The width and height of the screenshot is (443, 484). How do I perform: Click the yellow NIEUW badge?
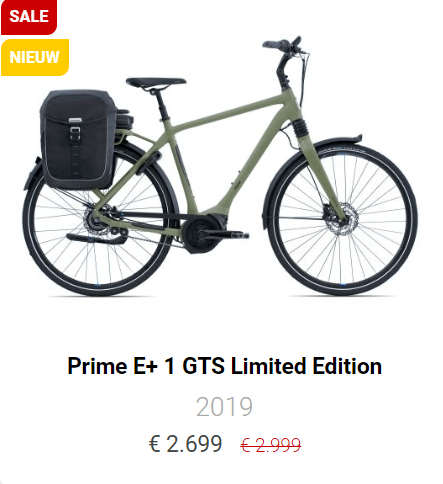coord(35,57)
